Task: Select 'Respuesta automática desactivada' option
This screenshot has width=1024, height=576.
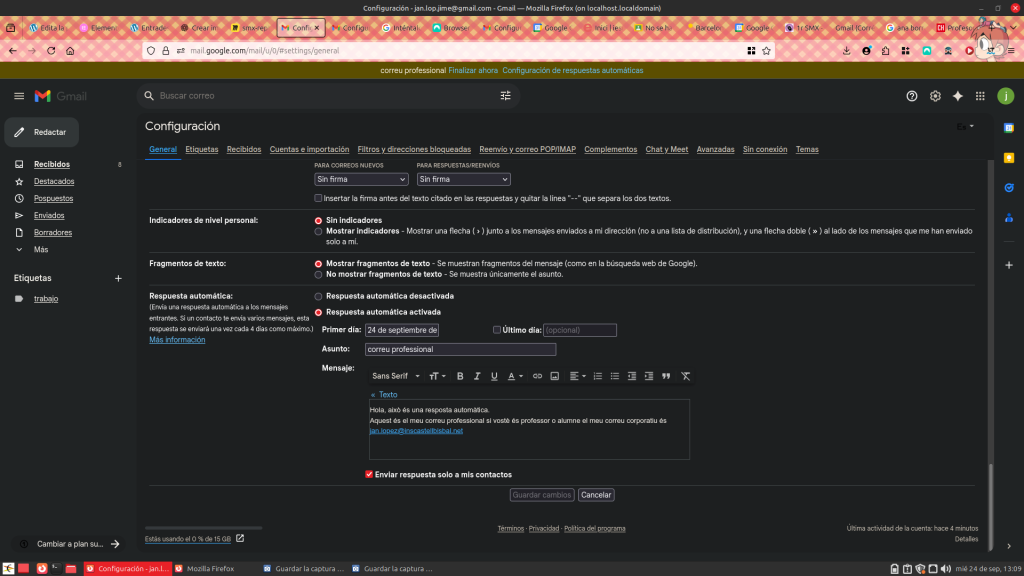Action: (x=318, y=296)
